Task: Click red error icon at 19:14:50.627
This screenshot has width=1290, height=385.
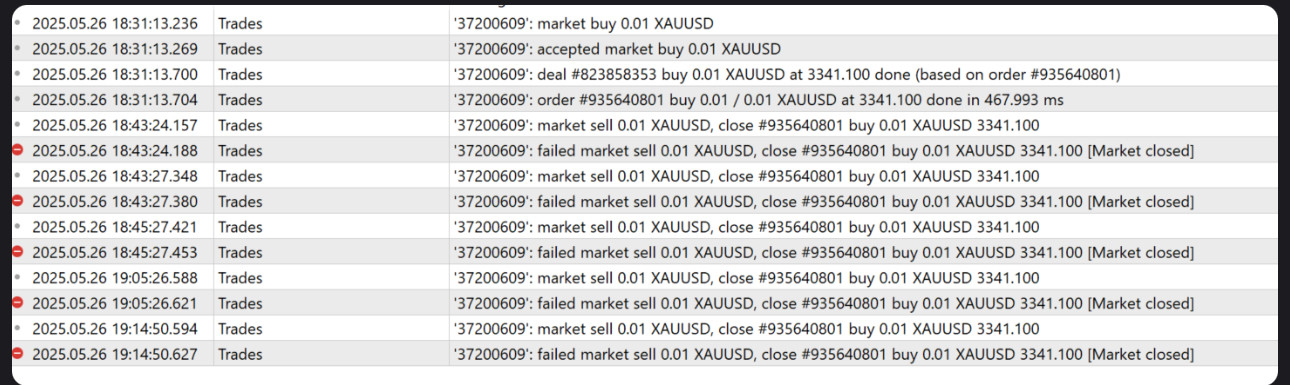Action: 17,354
